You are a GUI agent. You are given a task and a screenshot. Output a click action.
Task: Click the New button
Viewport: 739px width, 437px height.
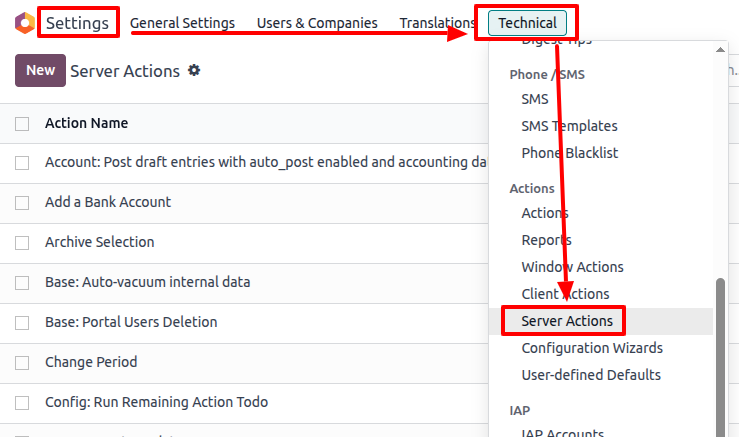point(40,70)
